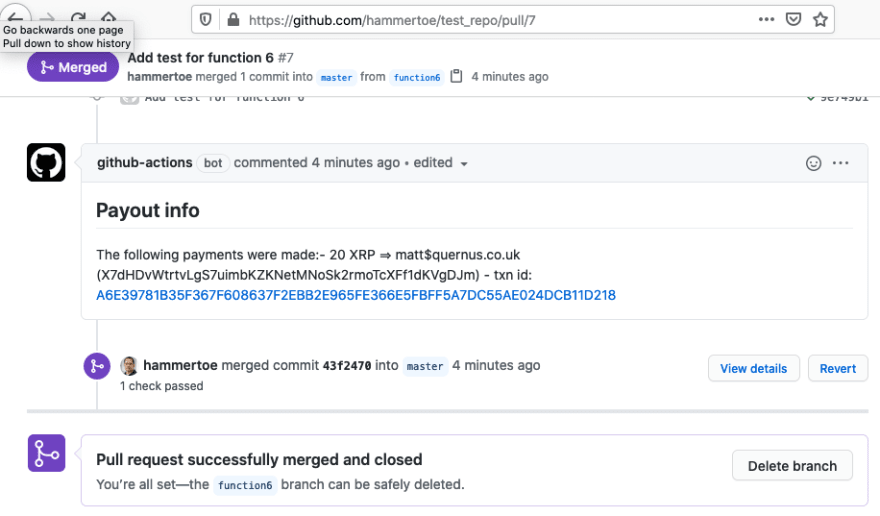Delete the function6 branch
880x516 pixels.
tap(792, 465)
